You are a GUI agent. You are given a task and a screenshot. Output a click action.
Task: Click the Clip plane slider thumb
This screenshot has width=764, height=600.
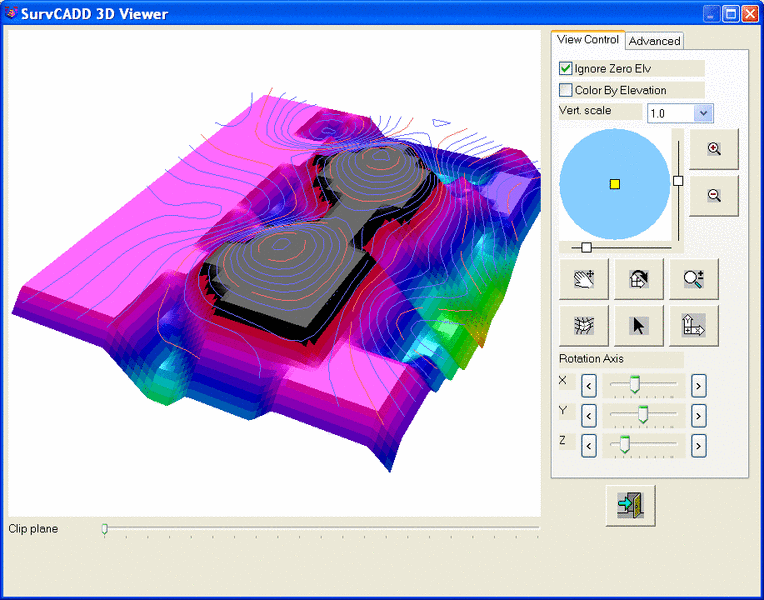pos(104,529)
